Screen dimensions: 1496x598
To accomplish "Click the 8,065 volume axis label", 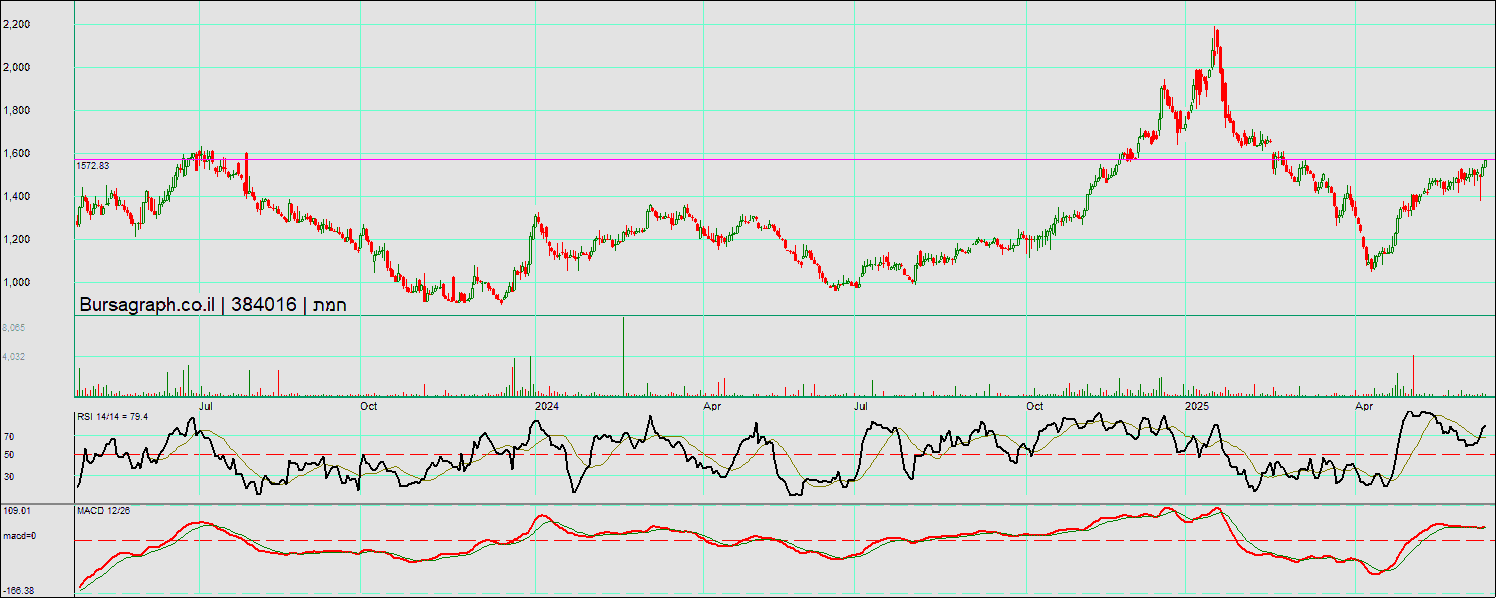I will point(14,328).
